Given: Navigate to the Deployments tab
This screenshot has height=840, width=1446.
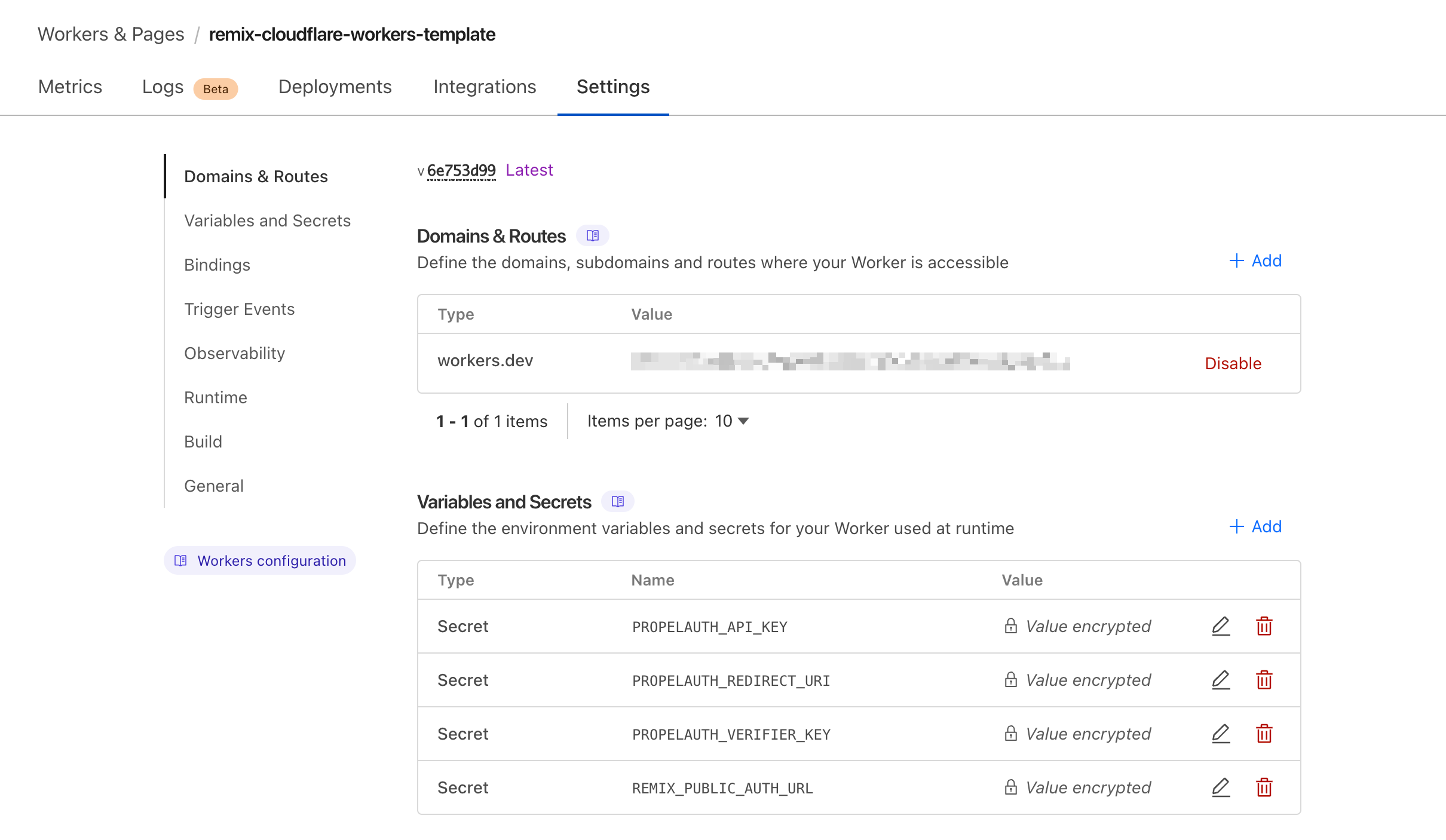Looking at the screenshot, I should (x=335, y=86).
